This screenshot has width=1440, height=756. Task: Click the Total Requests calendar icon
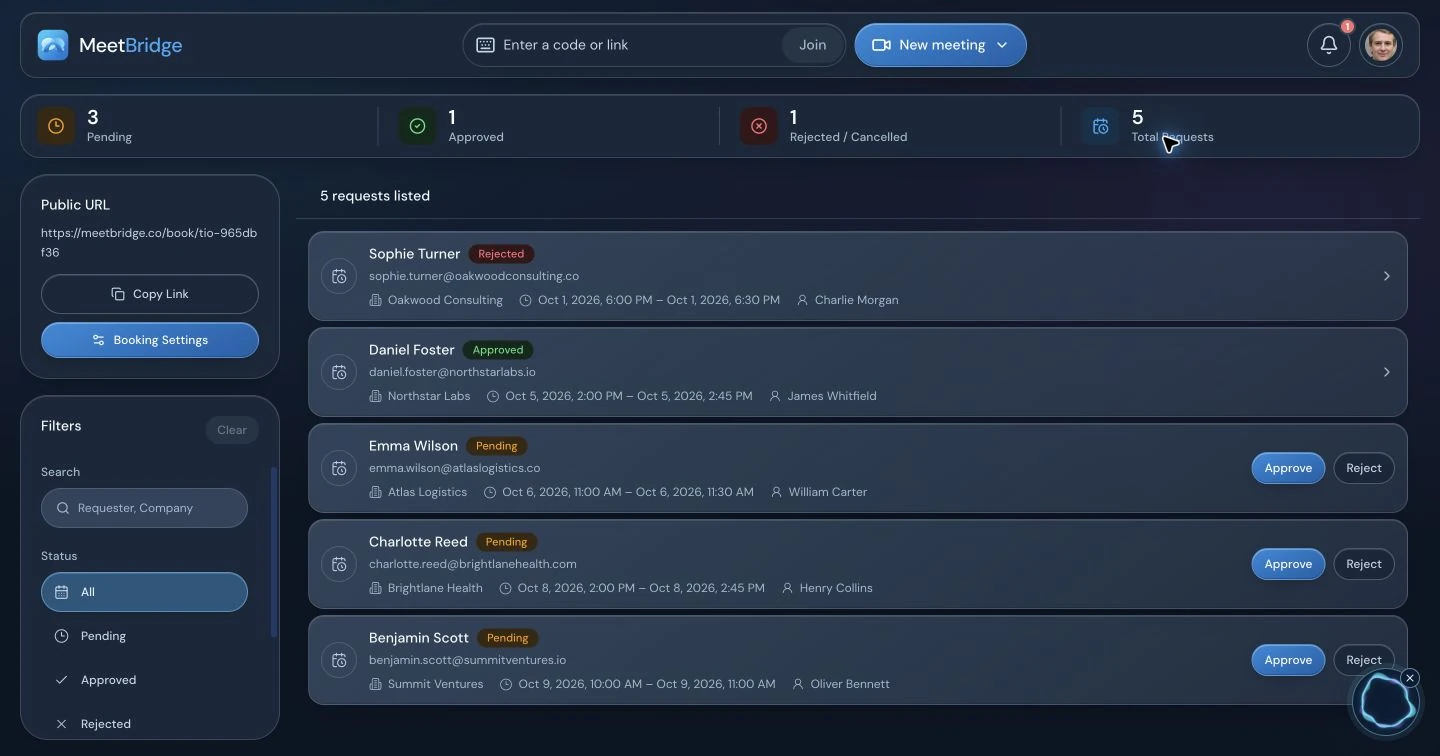(x=1100, y=126)
